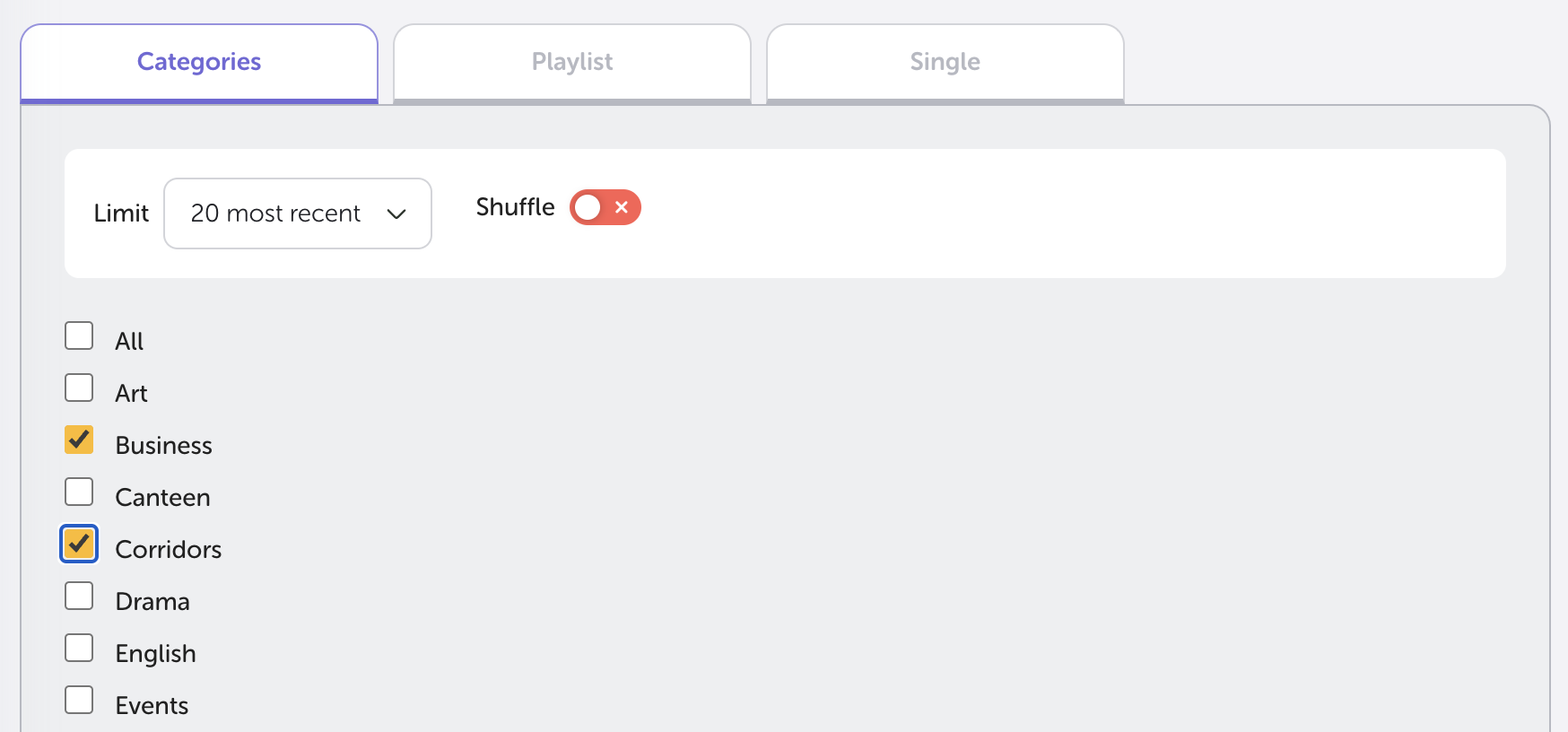The image size is (1568, 732).
Task: Uncheck the Business checkbox
Action: (x=79, y=440)
